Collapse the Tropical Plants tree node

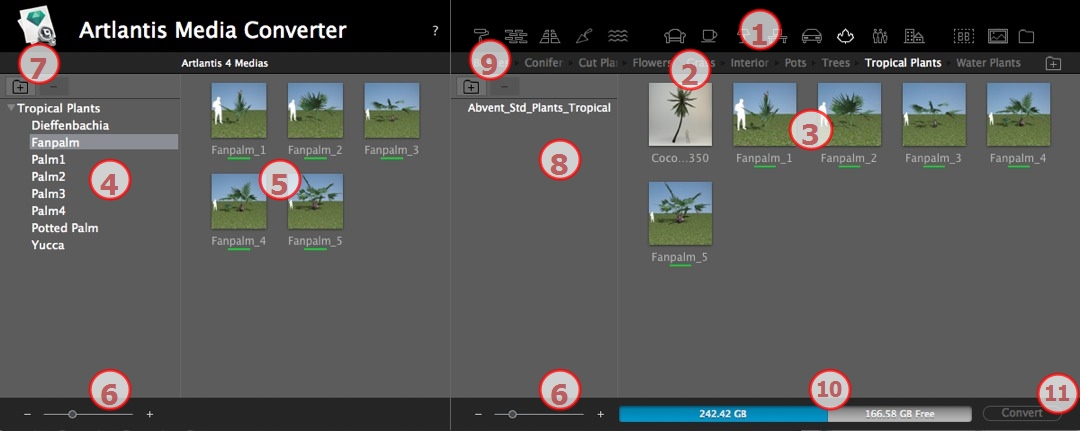click(x=11, y=108)
